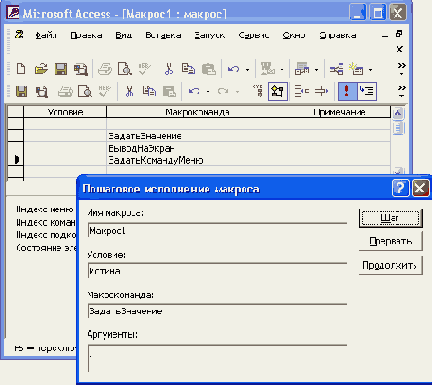432x385 pixels.
Task: Click the Insert Rows icon
Action: click(302, 91)
